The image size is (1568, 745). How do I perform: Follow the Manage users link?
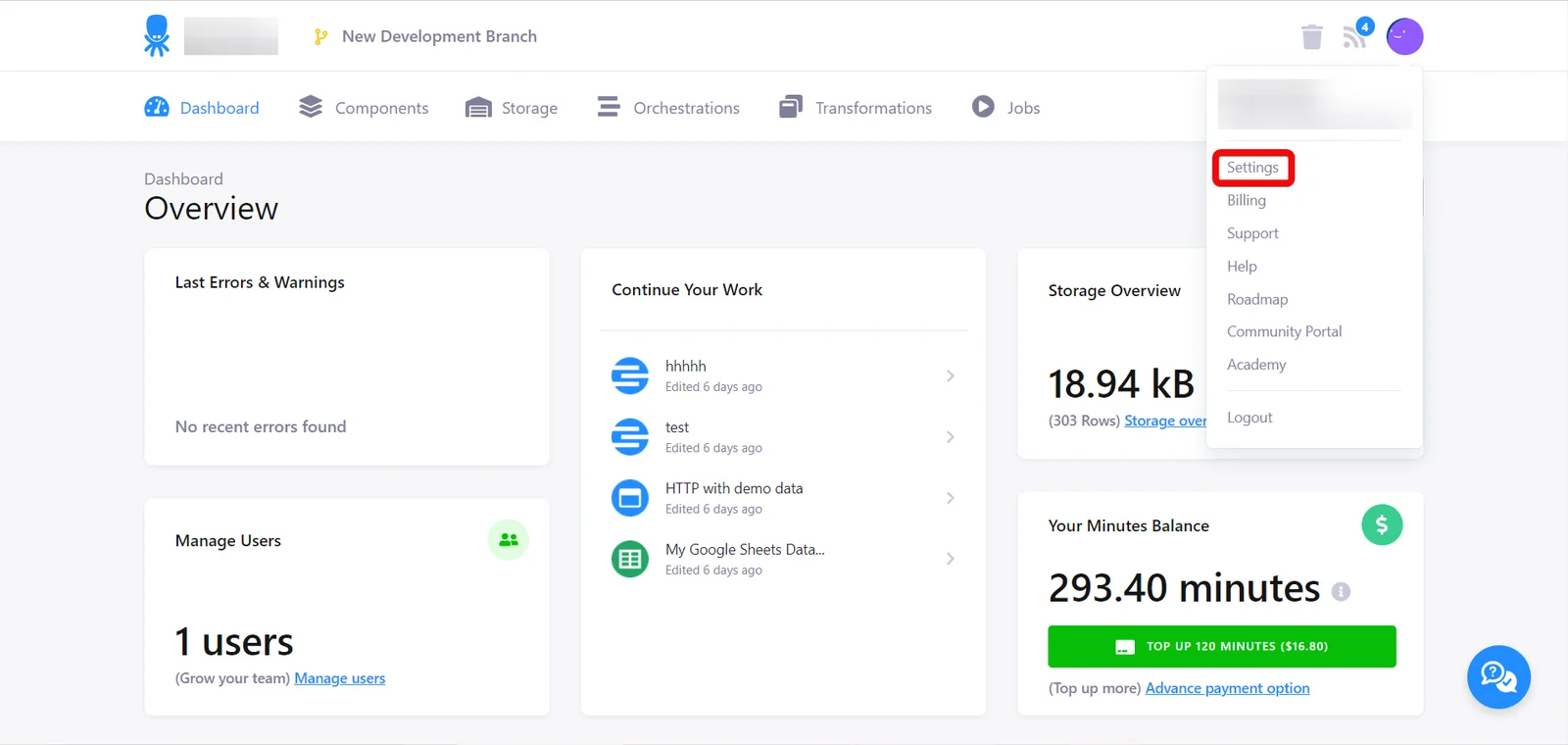339,678
